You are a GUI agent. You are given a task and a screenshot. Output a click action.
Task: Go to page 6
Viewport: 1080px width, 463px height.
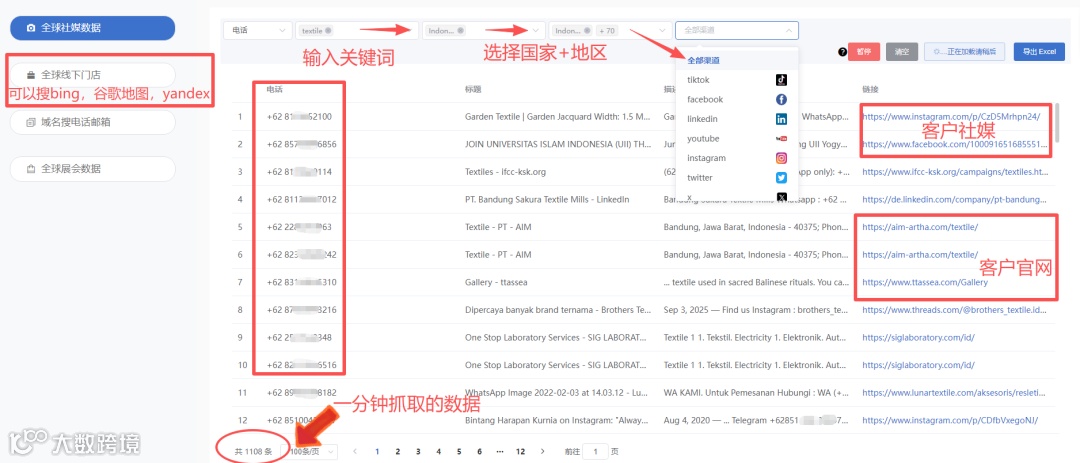click(x=479, y=451)
